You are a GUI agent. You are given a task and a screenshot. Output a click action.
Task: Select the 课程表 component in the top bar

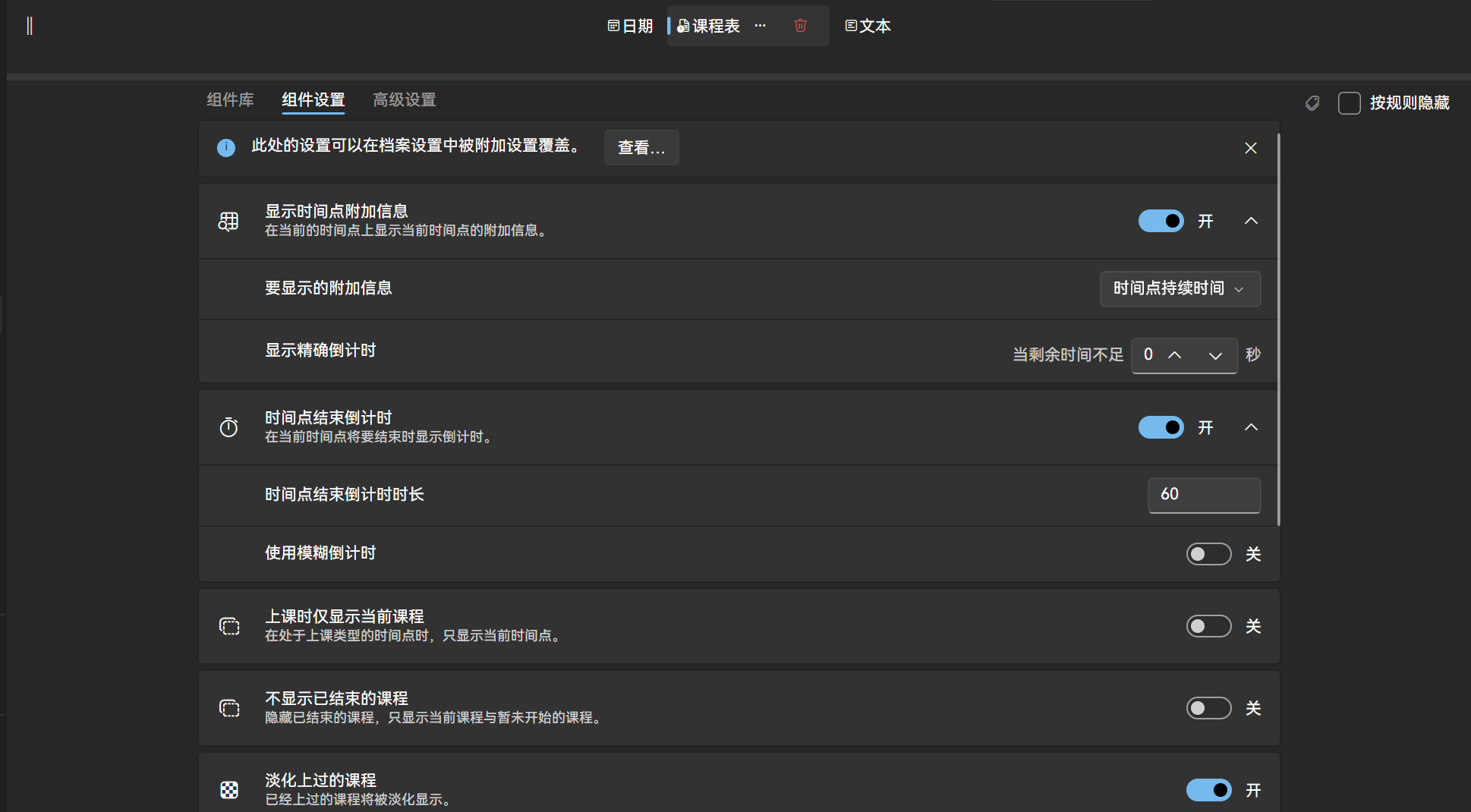click(712, 25)
